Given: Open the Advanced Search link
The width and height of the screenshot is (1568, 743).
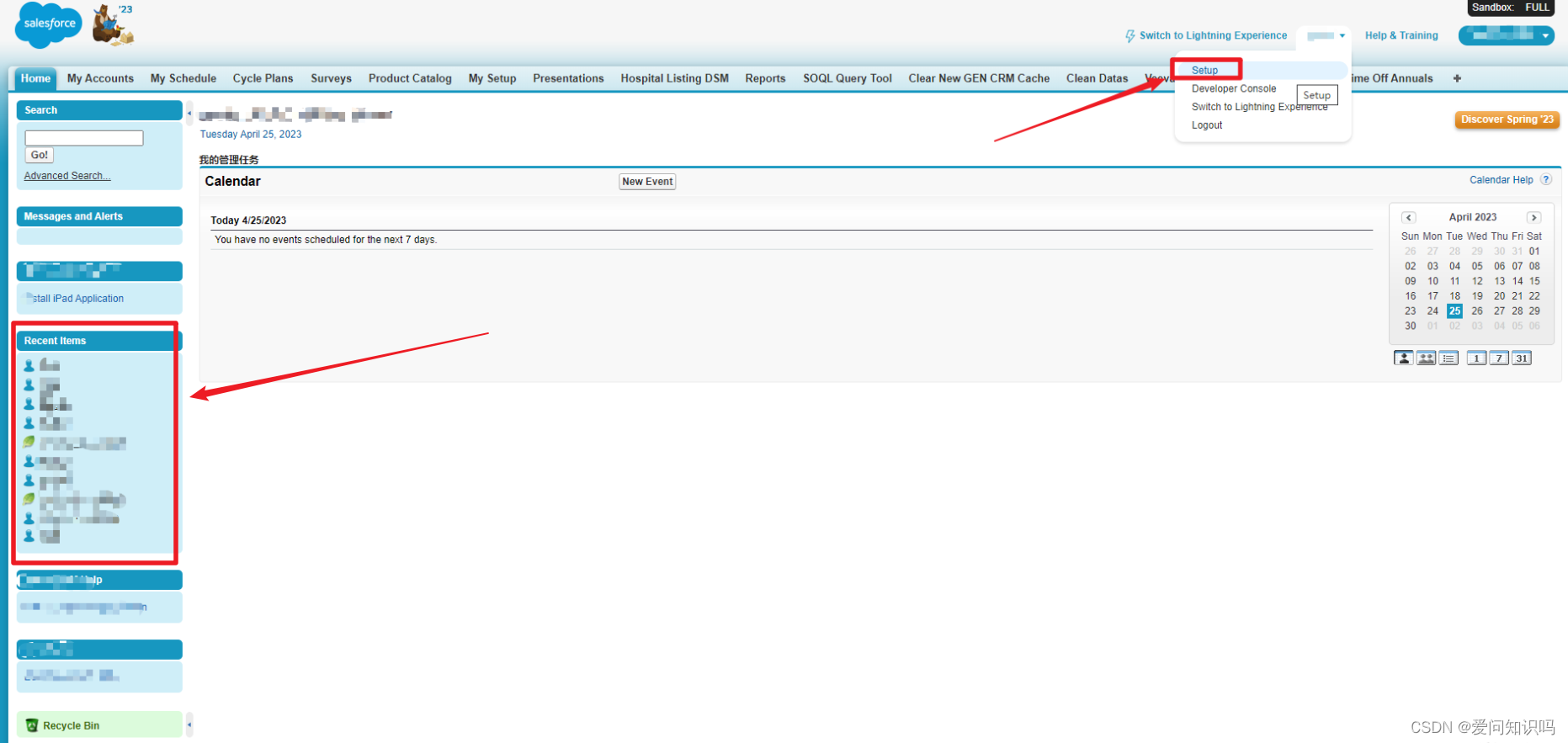Looking at the screenshot, I should coord(67,176).
